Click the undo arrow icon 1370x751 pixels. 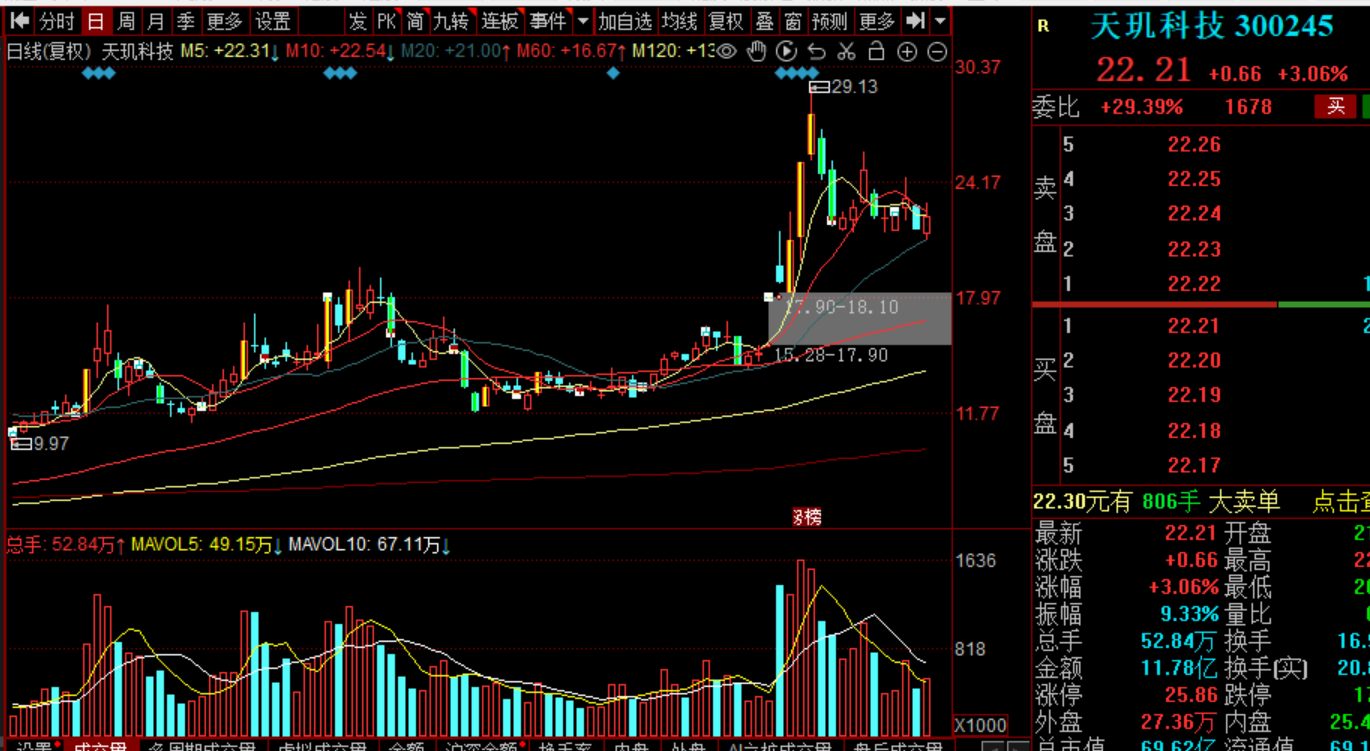tap(817, 51)
